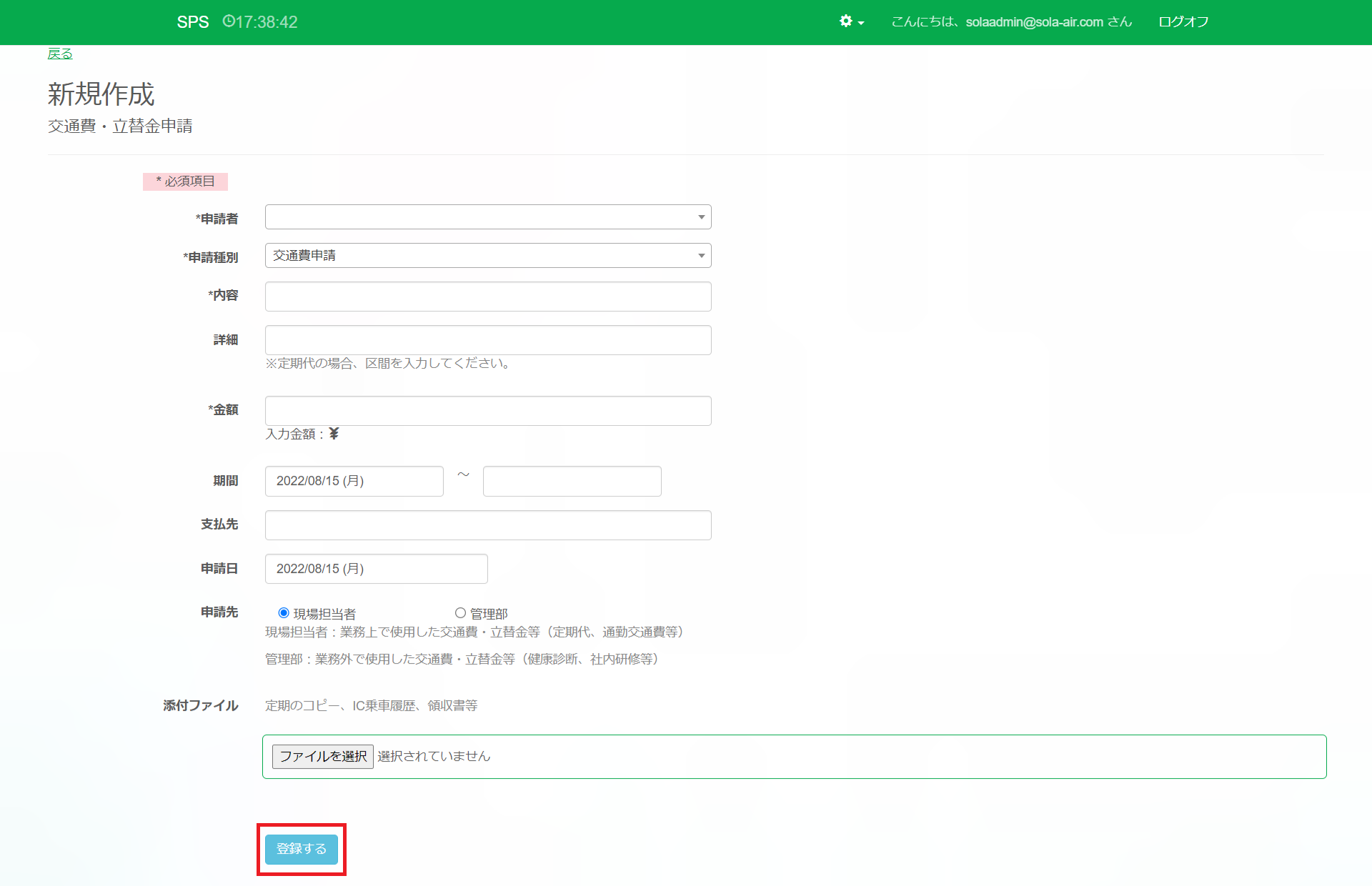Focus the 支払先 input field
This screenshot has width=1372, height=886.
tap(488, 525)
